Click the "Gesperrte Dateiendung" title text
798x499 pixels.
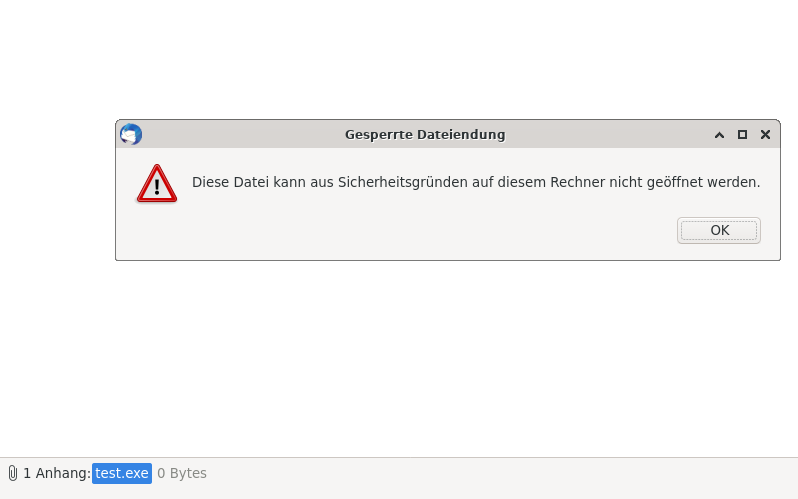[x=425, y=134]
